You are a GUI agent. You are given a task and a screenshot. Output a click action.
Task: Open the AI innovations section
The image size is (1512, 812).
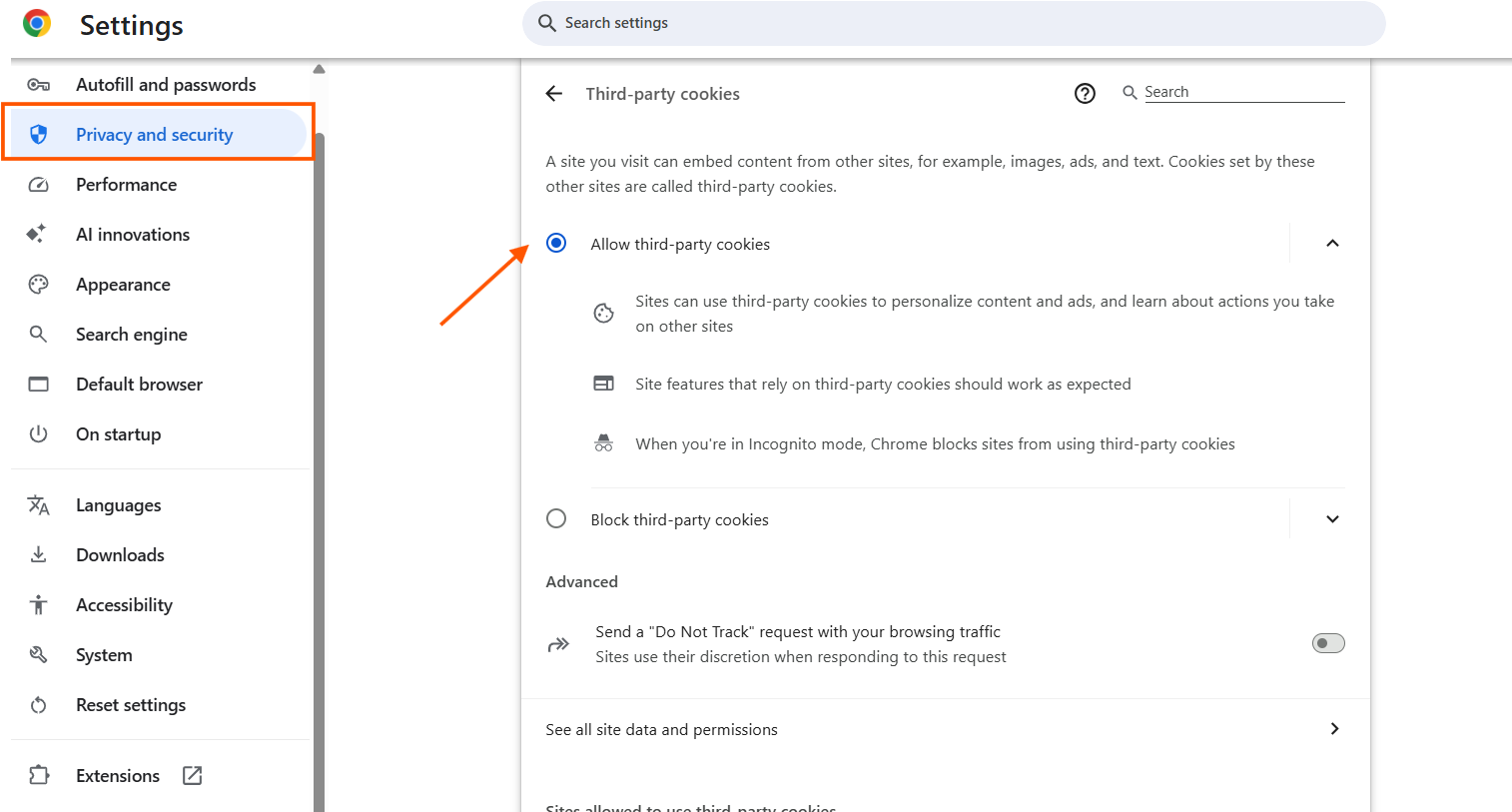(x=133, y=235)
